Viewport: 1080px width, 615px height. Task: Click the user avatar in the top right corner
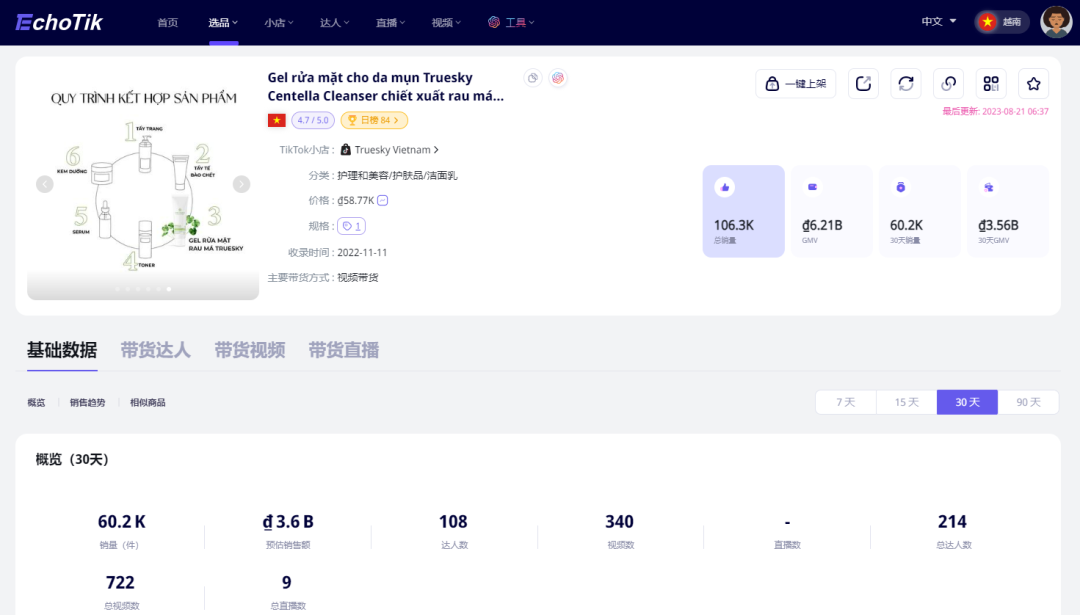[x=1056, y=20]
